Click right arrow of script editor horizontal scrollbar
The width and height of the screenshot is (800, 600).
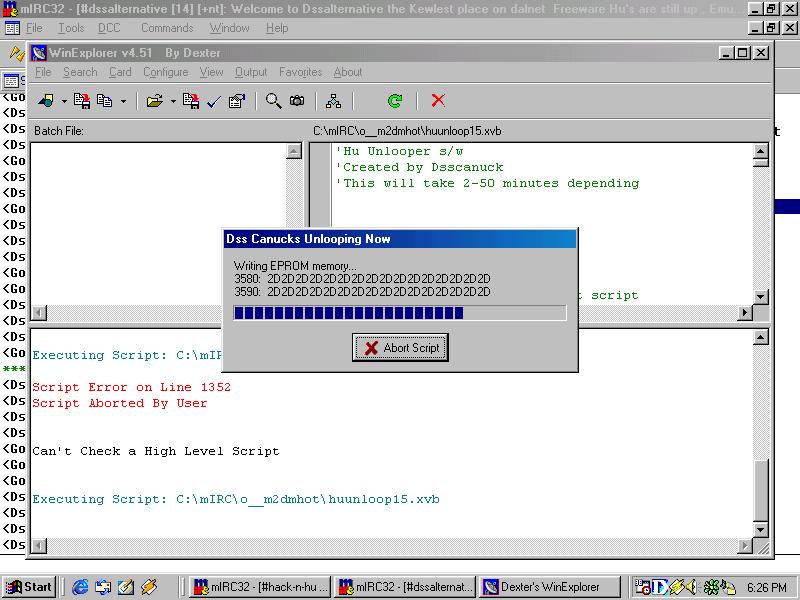pos(745,312)
